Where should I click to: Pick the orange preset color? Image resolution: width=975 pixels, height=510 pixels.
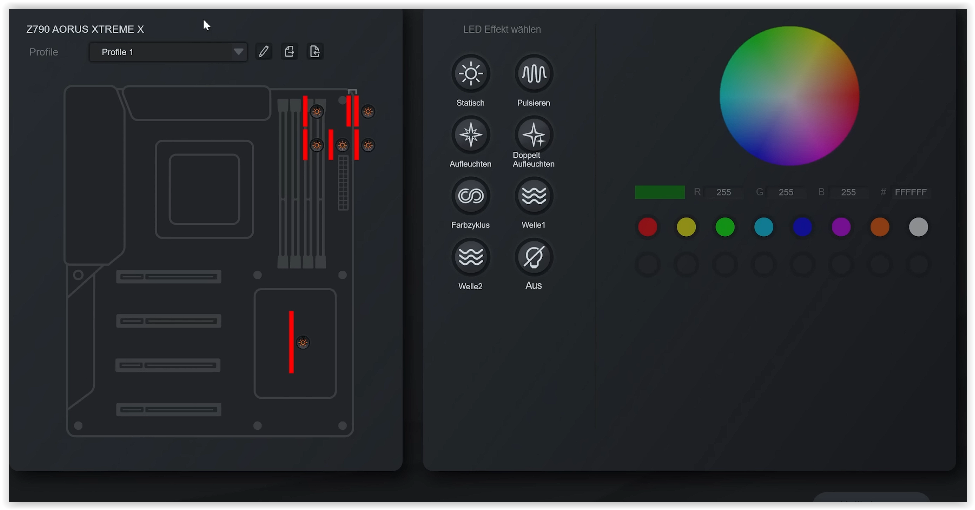[880, 227]
